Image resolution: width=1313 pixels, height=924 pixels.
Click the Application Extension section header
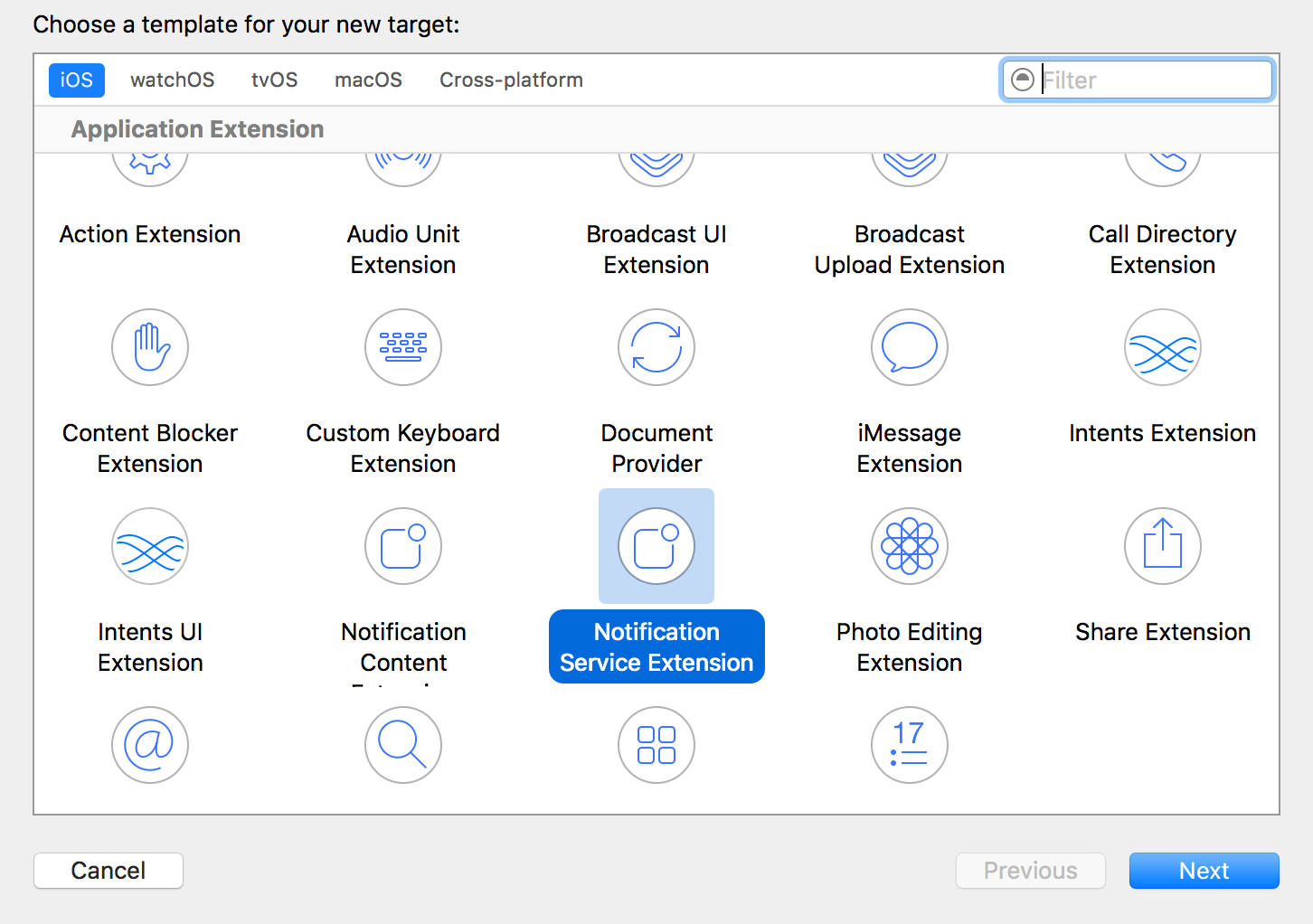pos(198,129)
